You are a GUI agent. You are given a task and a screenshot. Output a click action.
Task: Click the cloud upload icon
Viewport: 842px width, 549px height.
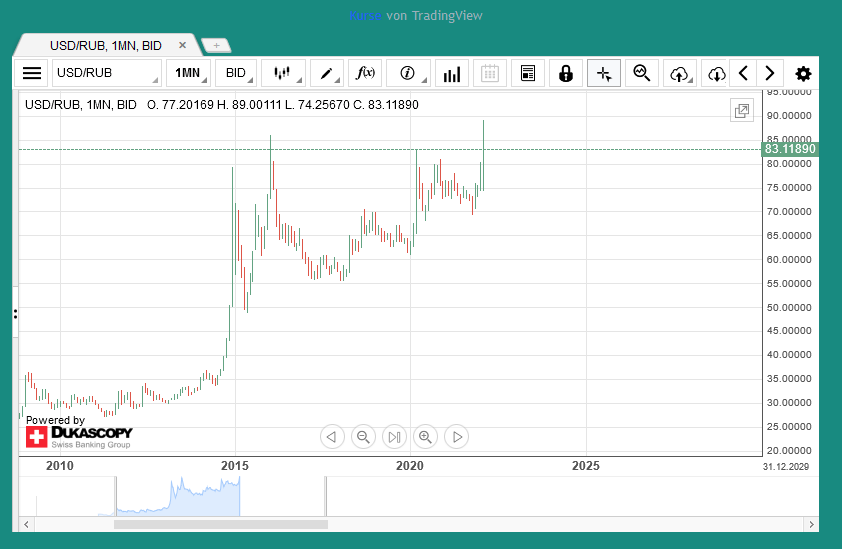(x=680, y=73)
